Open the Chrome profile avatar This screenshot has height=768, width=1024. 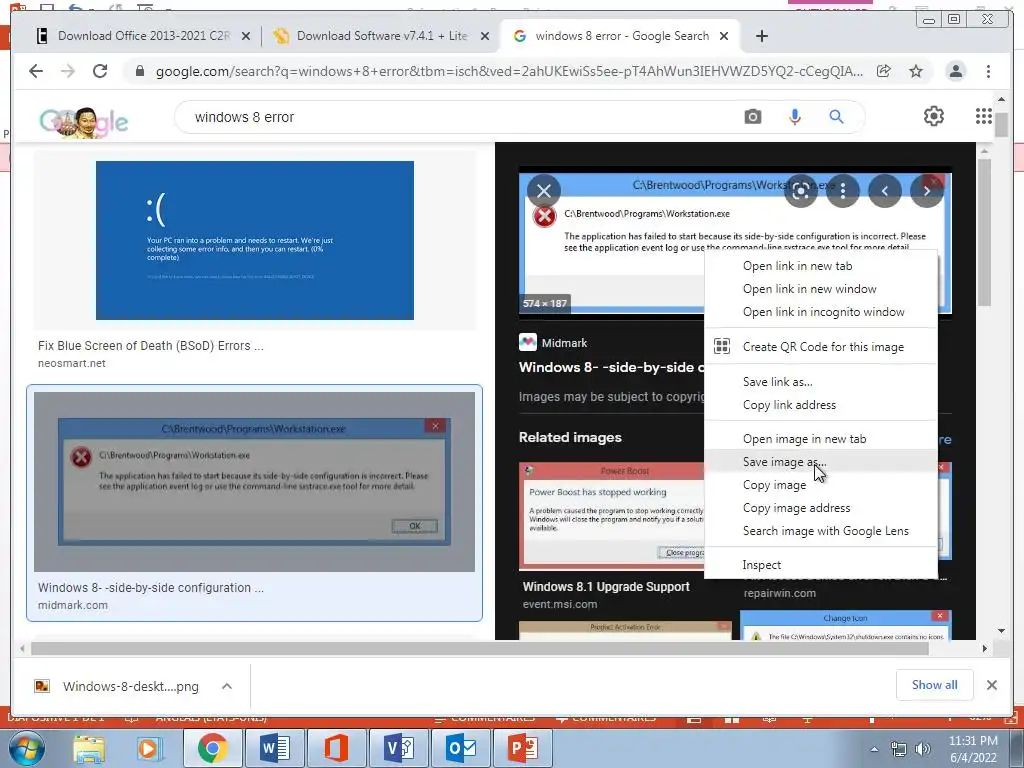956,71
